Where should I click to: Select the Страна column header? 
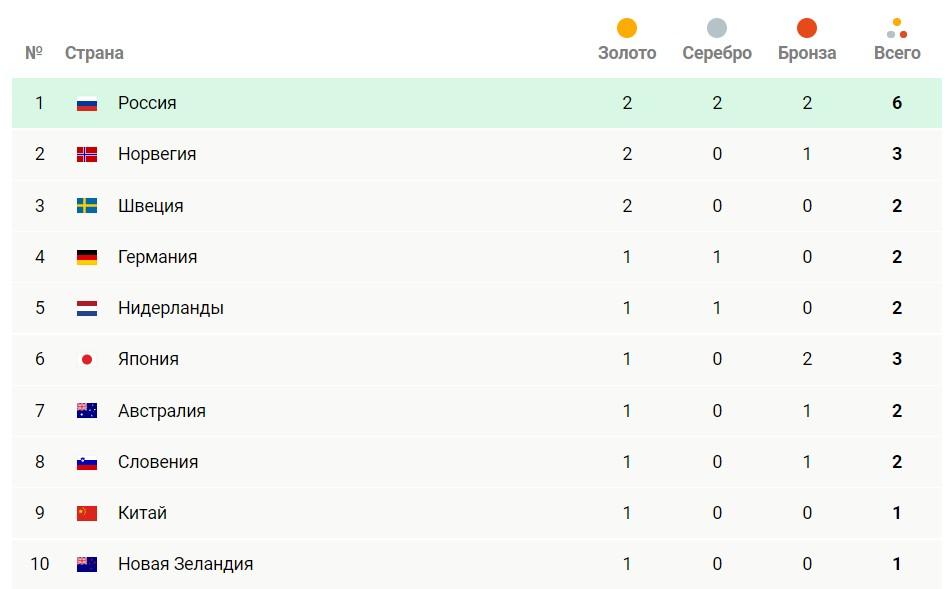coord(94,53)
